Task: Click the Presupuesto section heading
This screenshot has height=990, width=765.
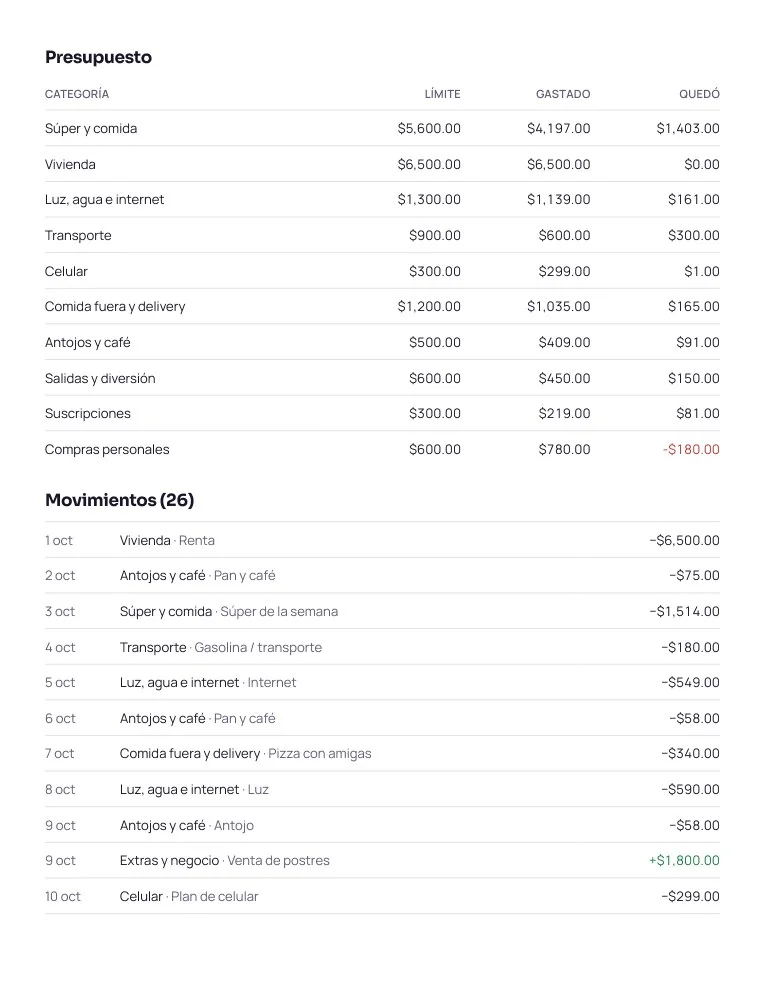Action: point(98,57)
